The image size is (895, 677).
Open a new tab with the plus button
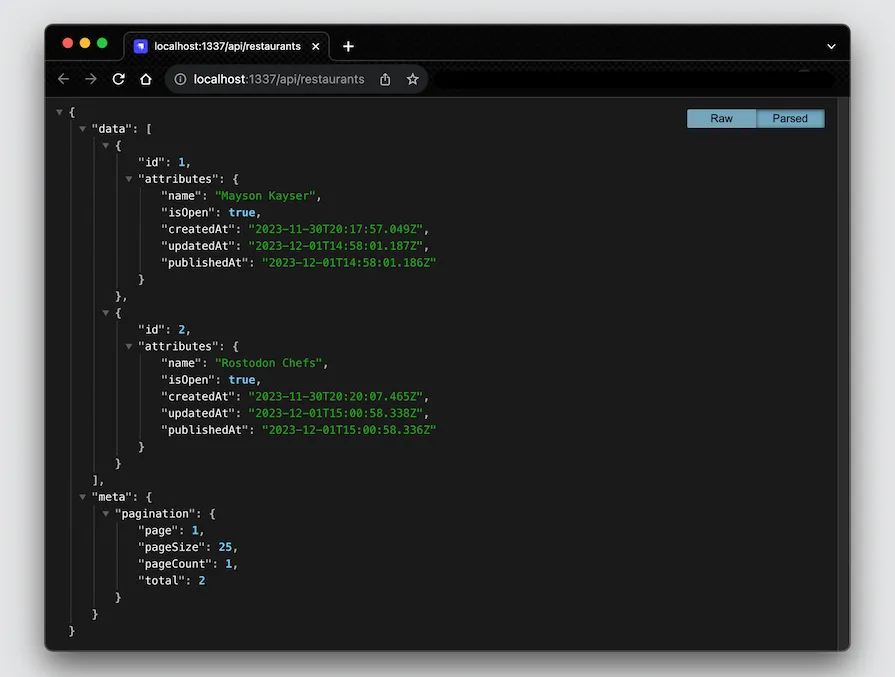(348, 45)
